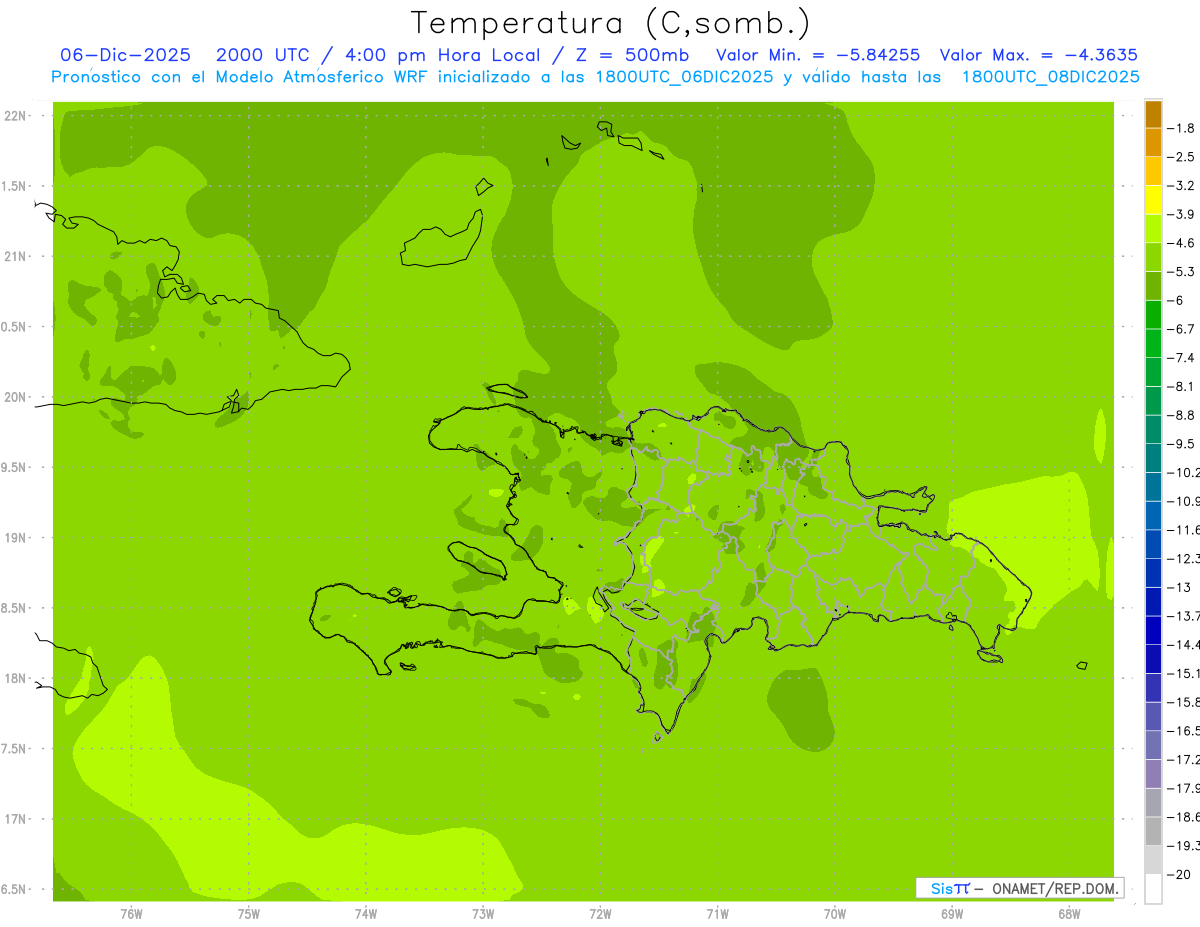
Task: Click '1800UTC_08DIC2025' valid-until time text
Action: click(1051, 77)
